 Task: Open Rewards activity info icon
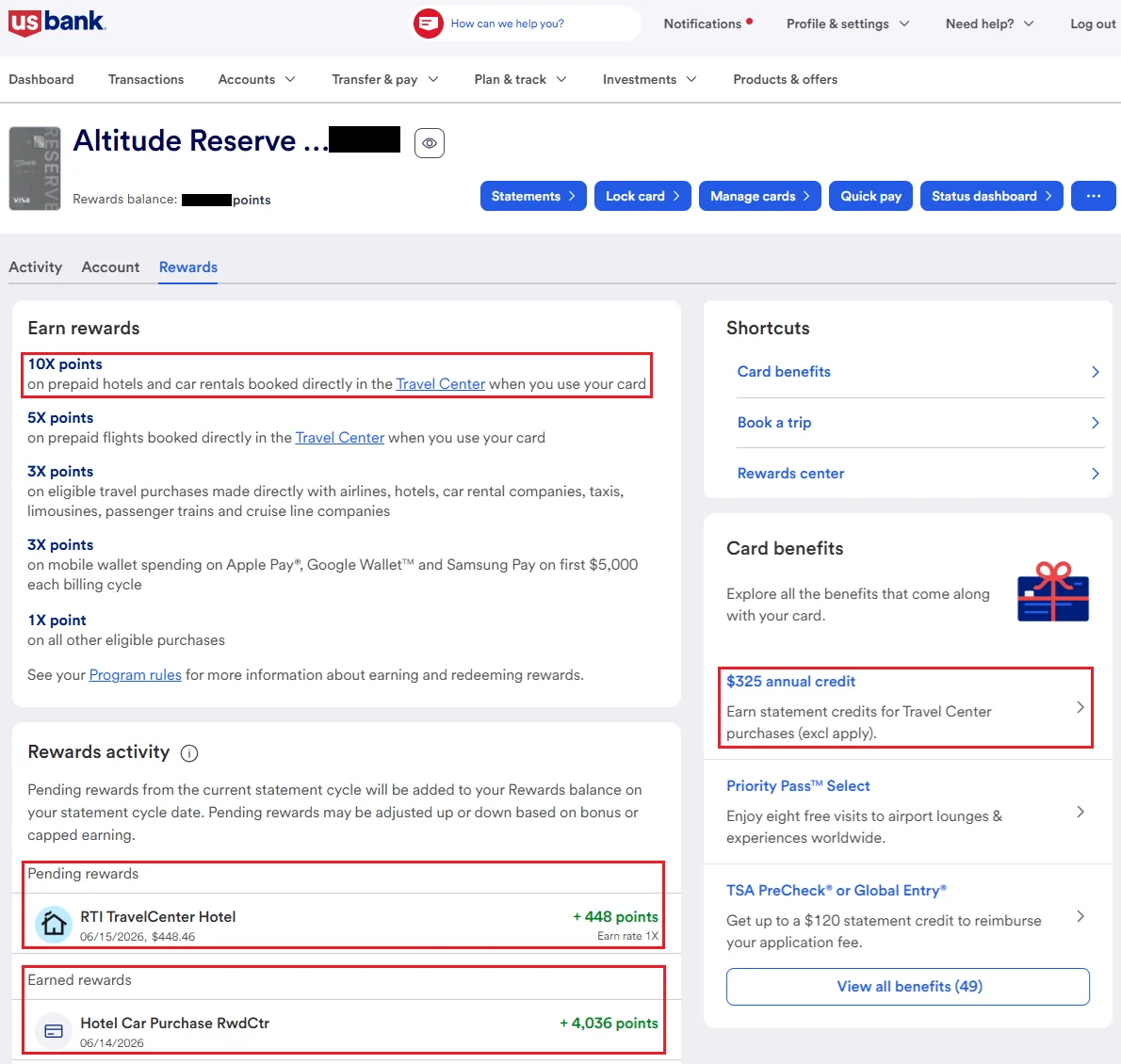[189, 753]
